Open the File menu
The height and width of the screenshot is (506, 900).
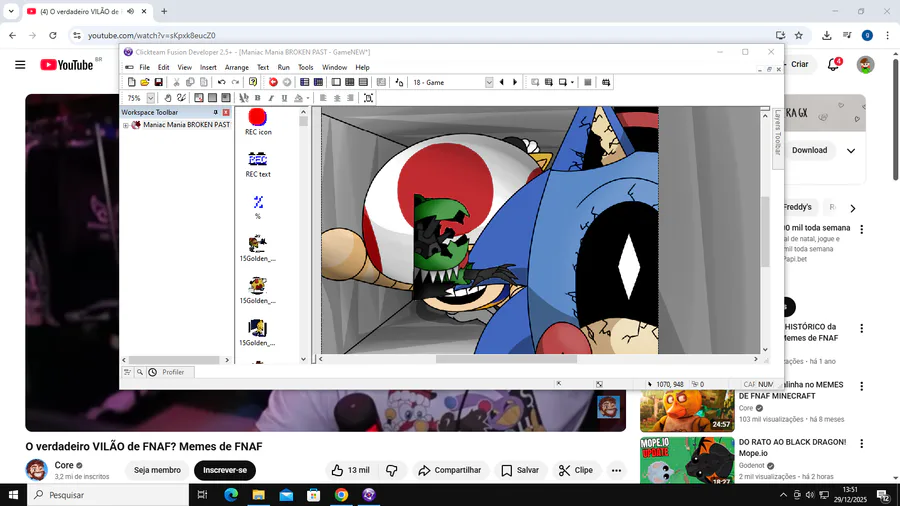(x=145, y=67)
